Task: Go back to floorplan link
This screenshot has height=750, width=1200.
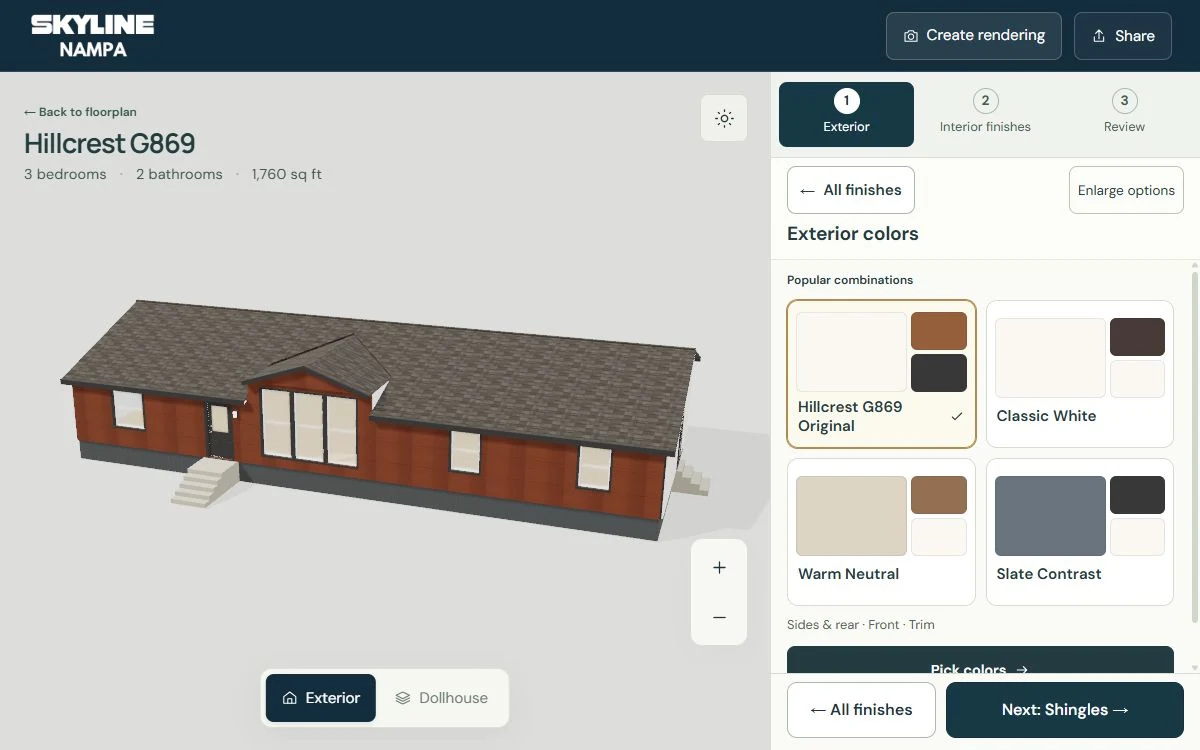Action: (80, 112)
